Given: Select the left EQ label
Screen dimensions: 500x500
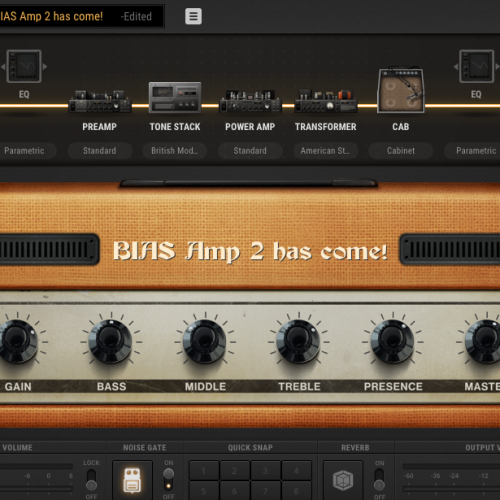Looking at the screenshot, I should point(24,94).
